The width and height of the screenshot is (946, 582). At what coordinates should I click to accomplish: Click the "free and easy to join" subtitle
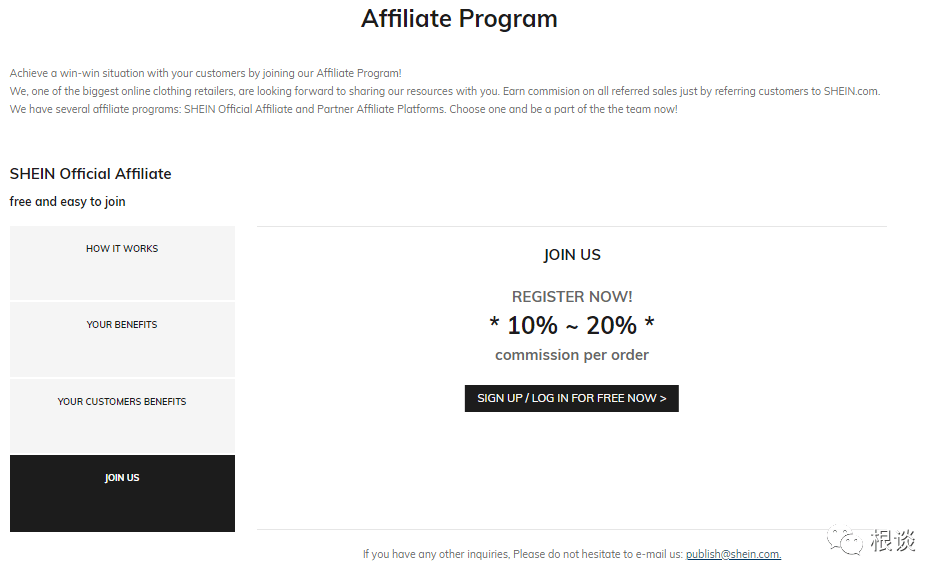click(x=68, y=202)
